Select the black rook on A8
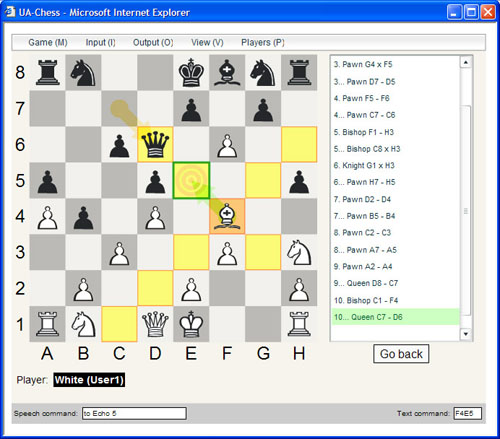500x439 pixels. 47,73
